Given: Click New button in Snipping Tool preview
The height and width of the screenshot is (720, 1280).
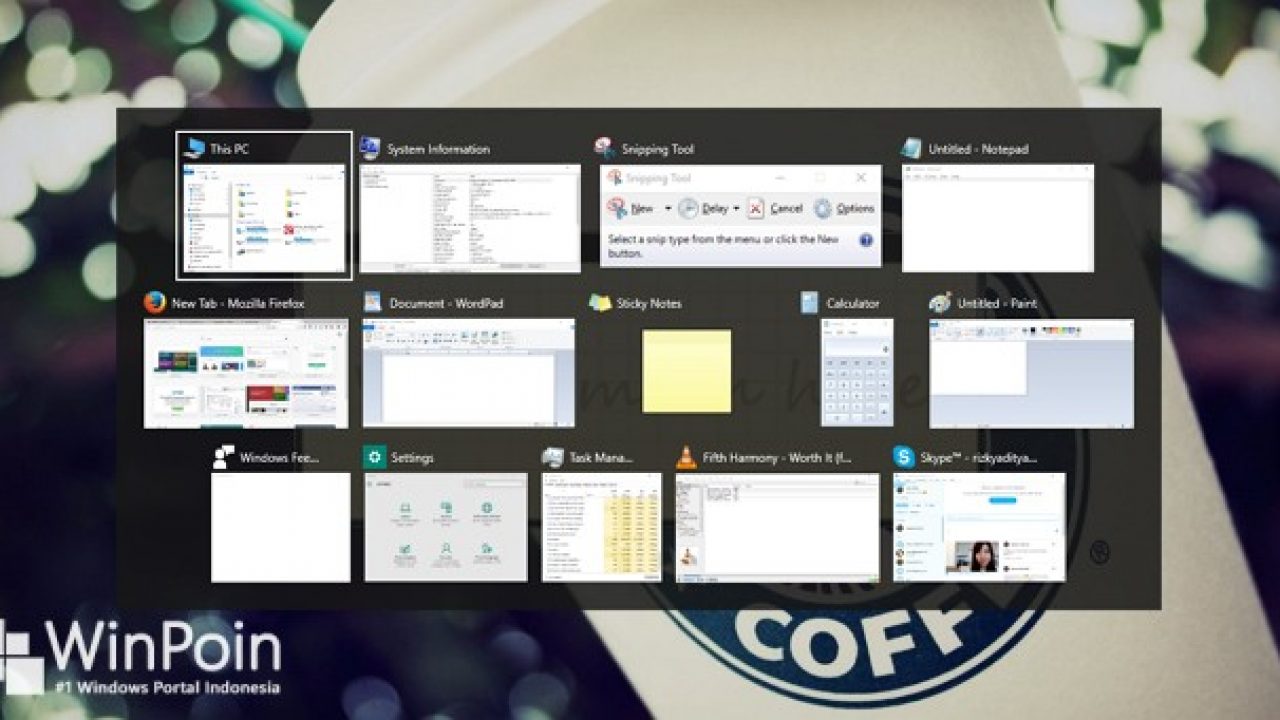Looking at the screenshot, I should 630,208.
